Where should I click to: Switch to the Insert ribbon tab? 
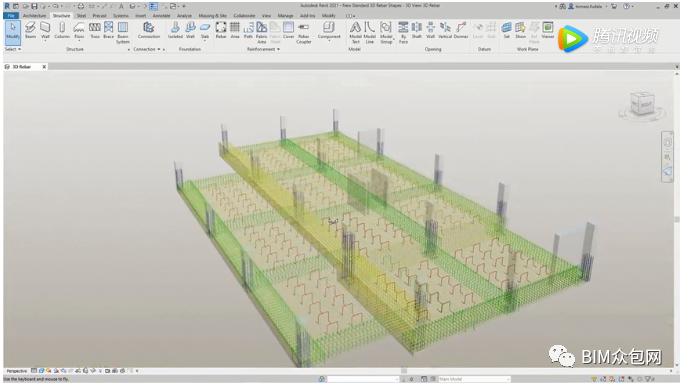click(140, 16)
